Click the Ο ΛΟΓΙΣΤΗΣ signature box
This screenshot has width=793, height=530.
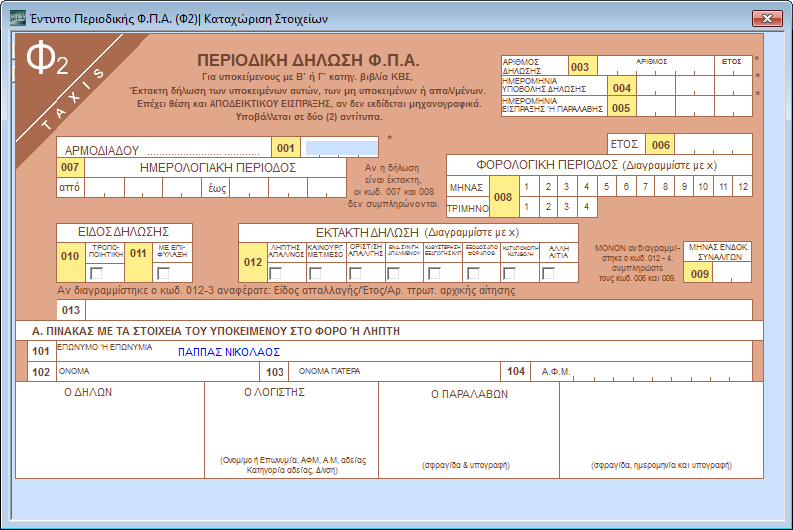coord(291,430)
